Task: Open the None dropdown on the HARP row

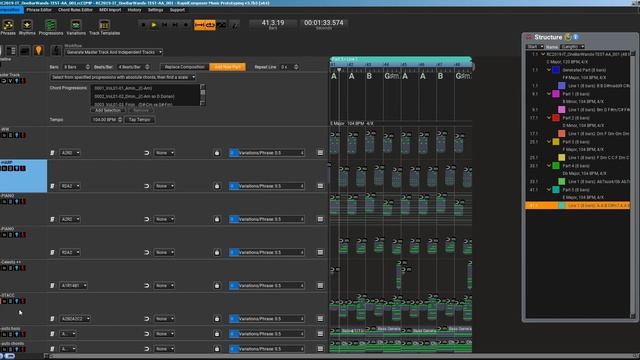Action: [164, 186]
